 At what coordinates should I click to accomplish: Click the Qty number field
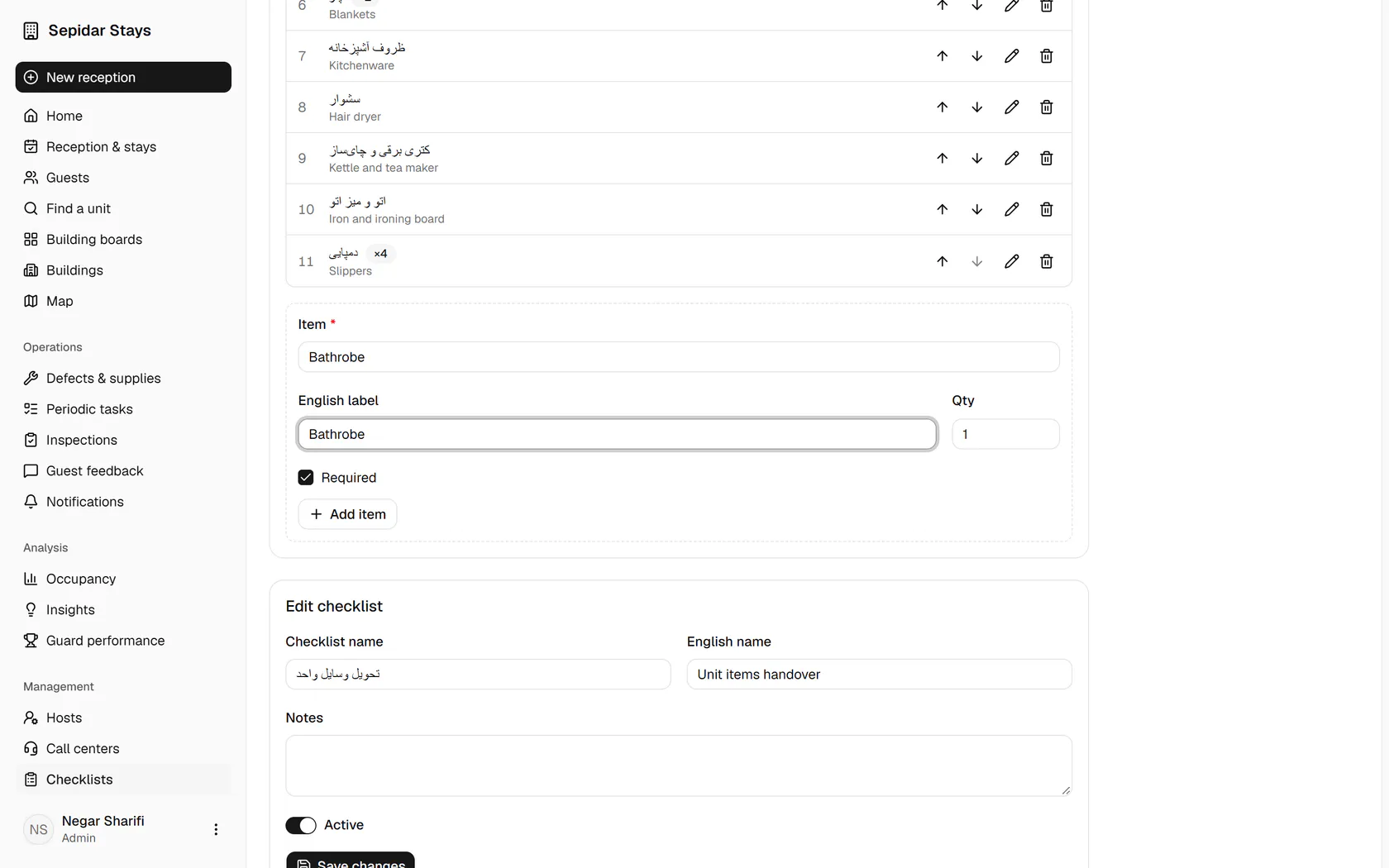(1005, 434)
